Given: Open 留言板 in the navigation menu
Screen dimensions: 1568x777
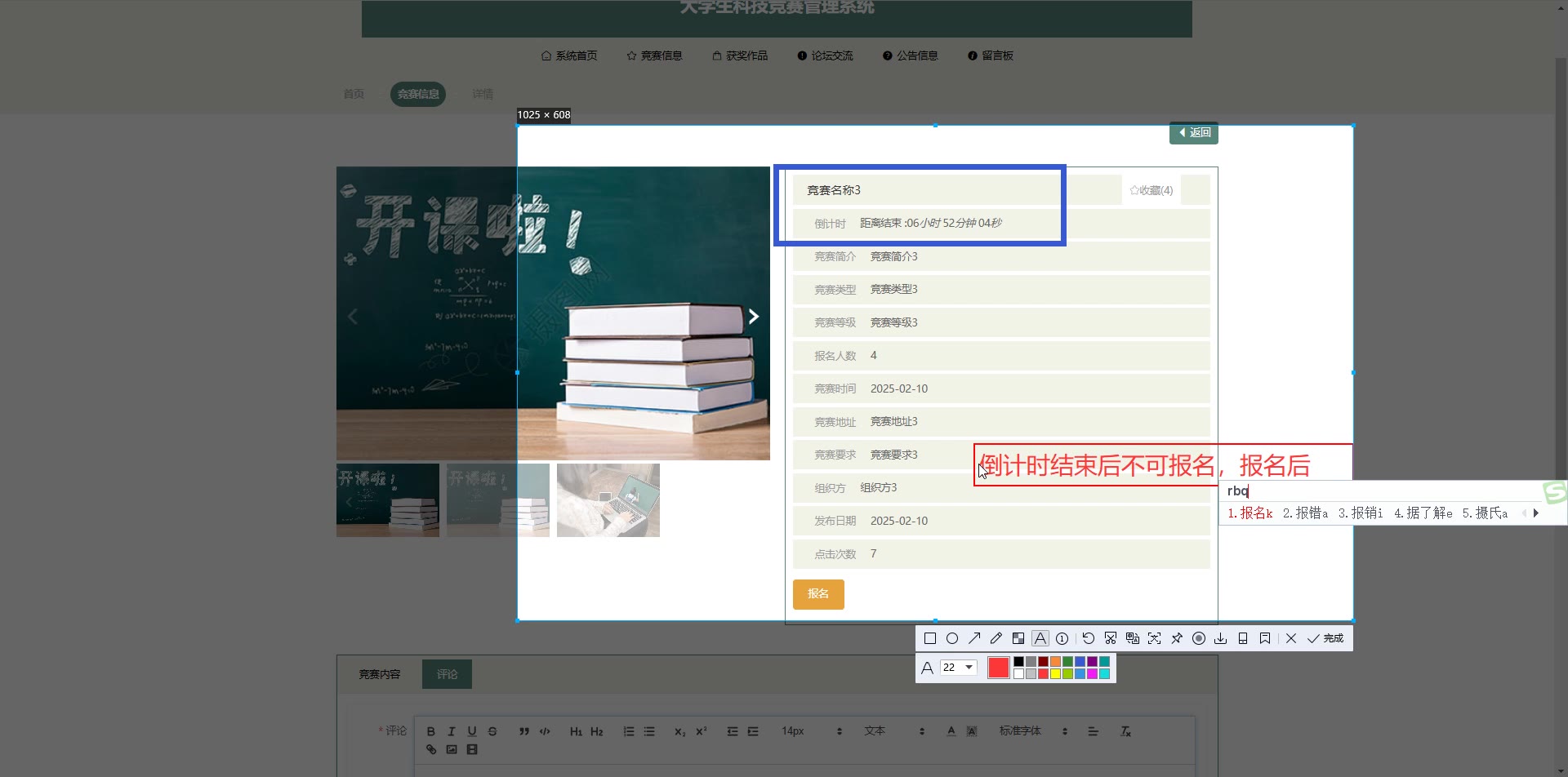Looking at the screenshot, I should click(991, 55).
